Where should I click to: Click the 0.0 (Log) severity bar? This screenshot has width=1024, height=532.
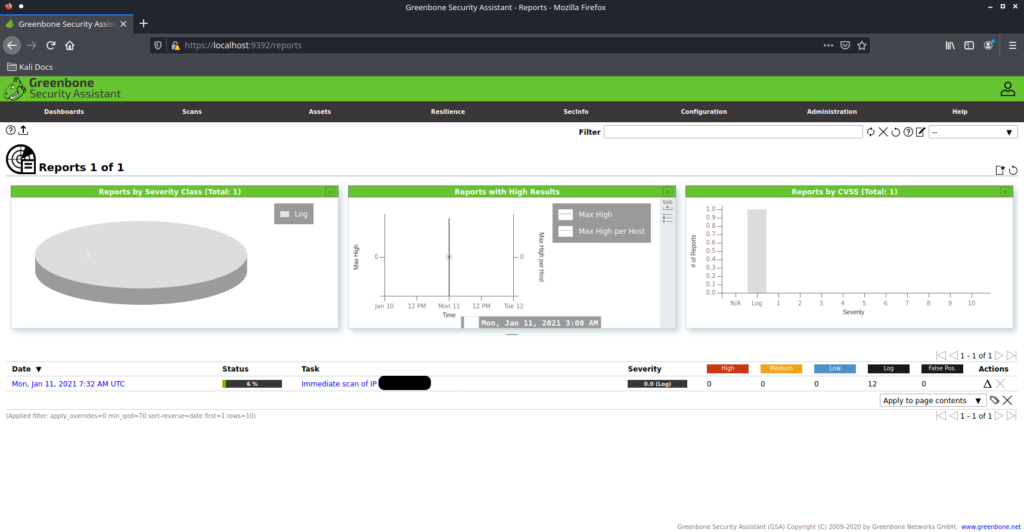[657, 384]
